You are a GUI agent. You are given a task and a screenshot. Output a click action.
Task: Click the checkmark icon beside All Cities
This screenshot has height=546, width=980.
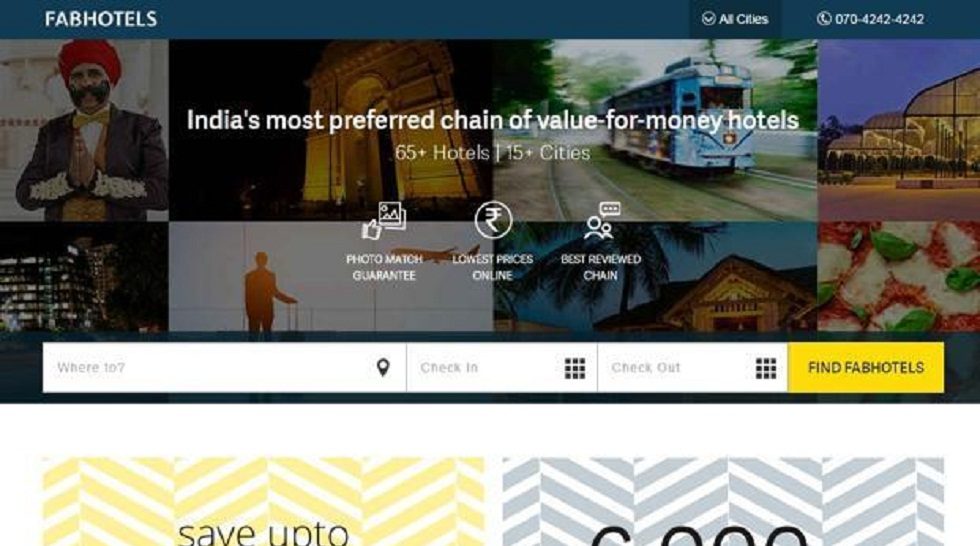(x=708, y=19)
